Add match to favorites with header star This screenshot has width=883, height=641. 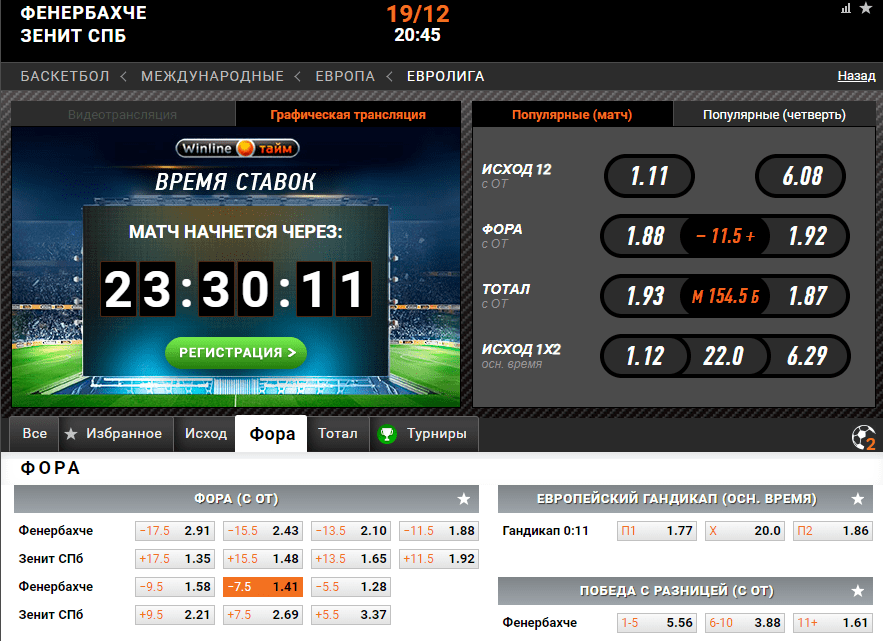coord(866,8)
